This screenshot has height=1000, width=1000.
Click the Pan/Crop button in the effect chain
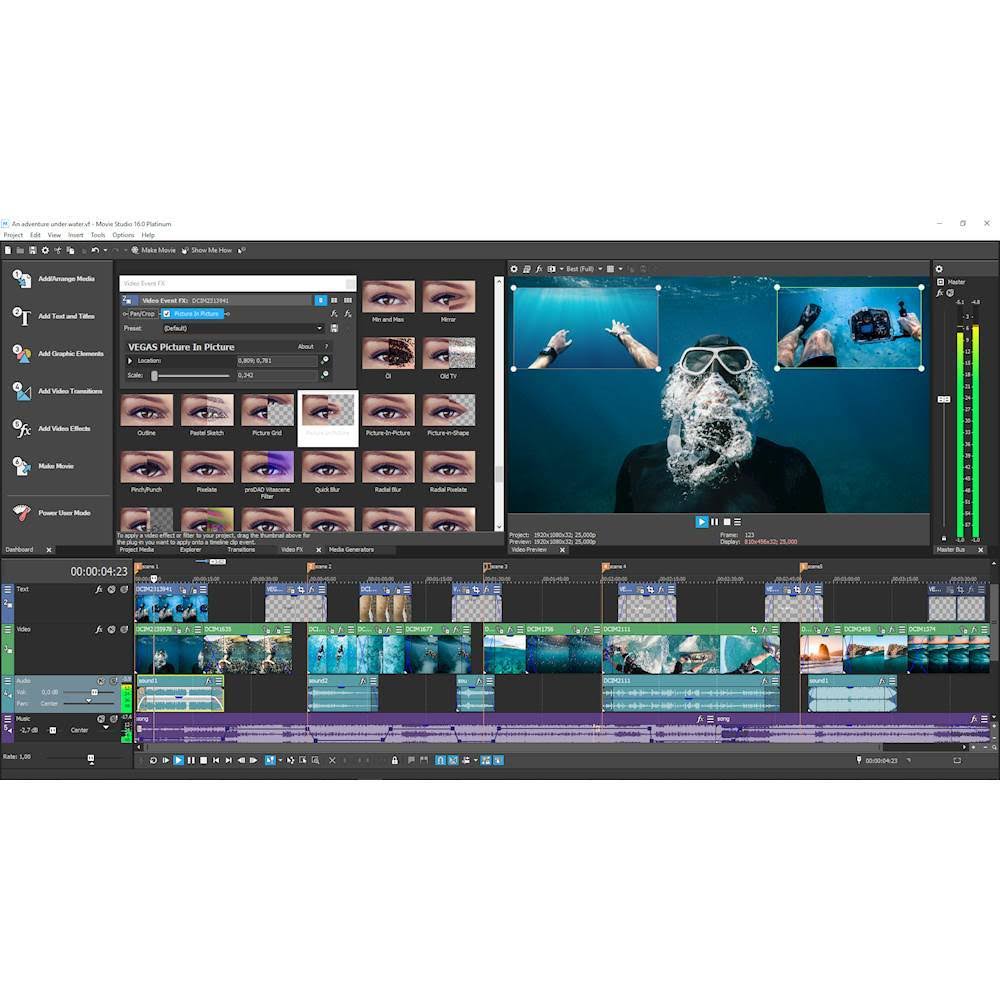click(x=142, y=314)
